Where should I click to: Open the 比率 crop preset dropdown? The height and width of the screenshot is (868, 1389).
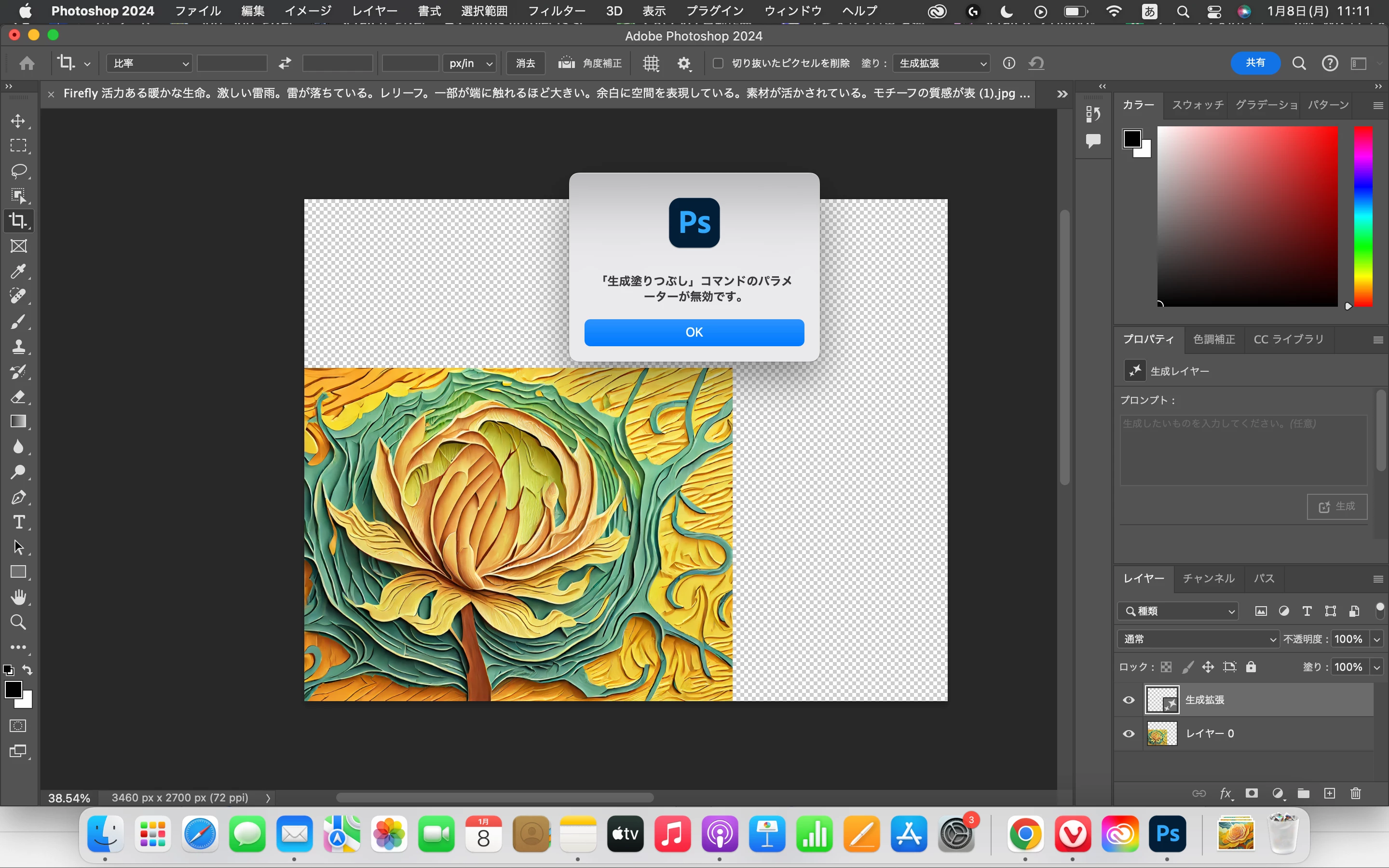point(149,63)
